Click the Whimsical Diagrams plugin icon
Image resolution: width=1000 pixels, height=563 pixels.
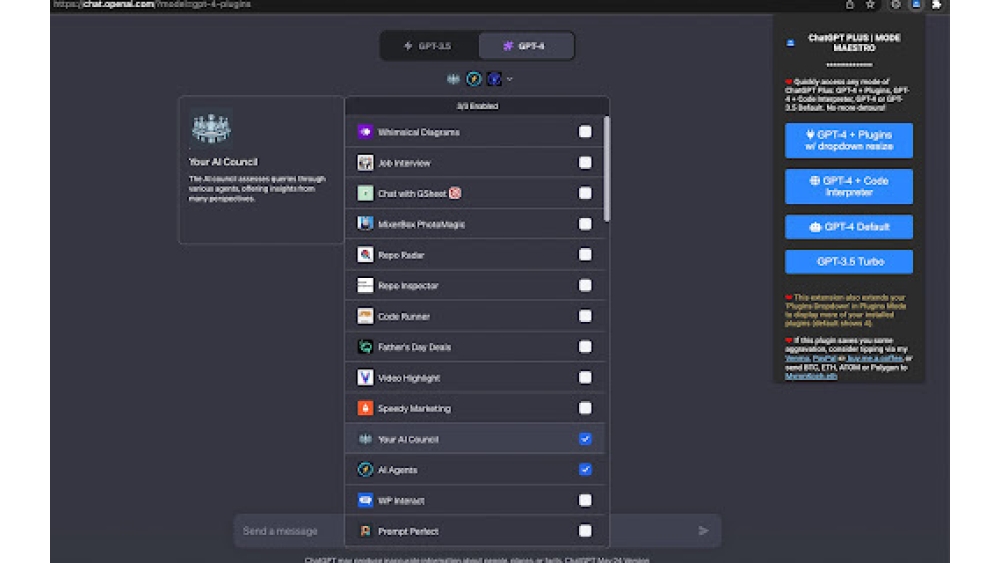tap(365, 132)
